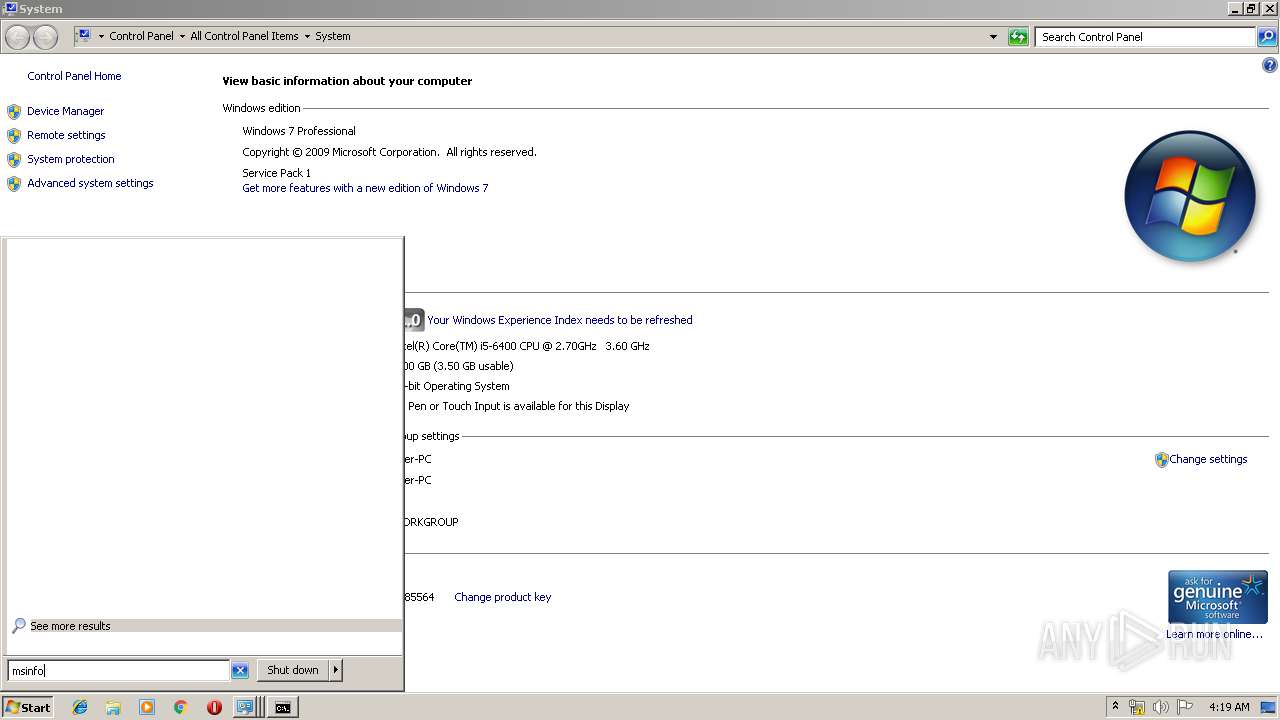
Task: Open the clock showing 4:19 AM
Action: click(1229, 707)
